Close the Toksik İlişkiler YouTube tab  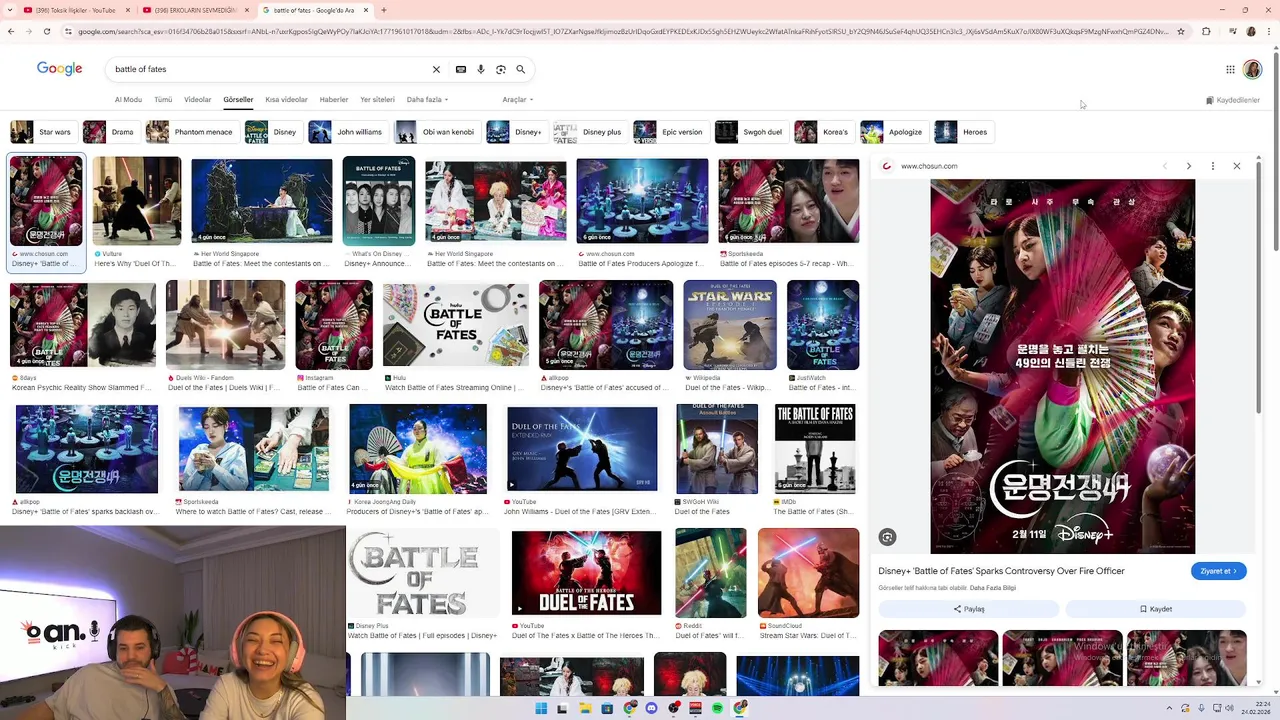[x=129, y=10]
